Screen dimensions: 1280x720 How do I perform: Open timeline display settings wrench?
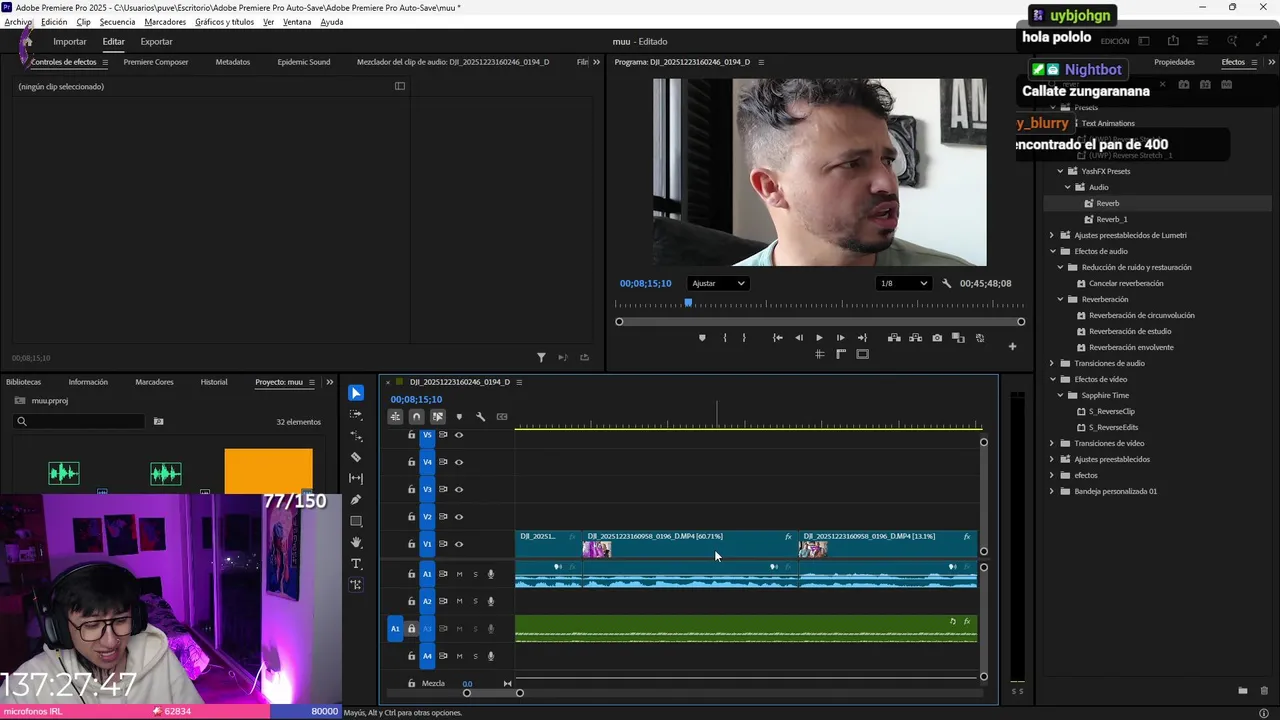point(480,417)
